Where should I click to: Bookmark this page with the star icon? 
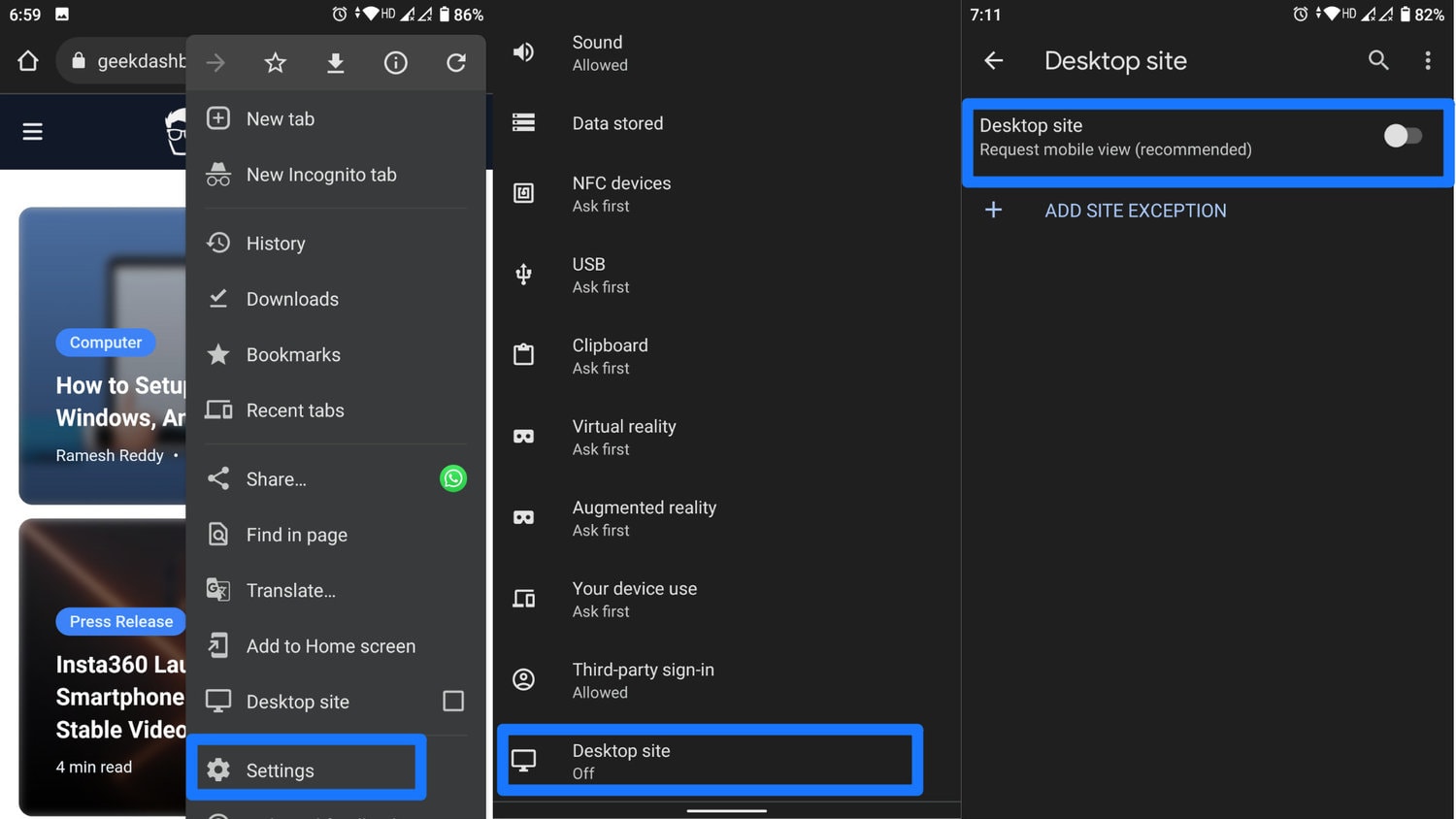pyautogui.click(x=276, y=63)
